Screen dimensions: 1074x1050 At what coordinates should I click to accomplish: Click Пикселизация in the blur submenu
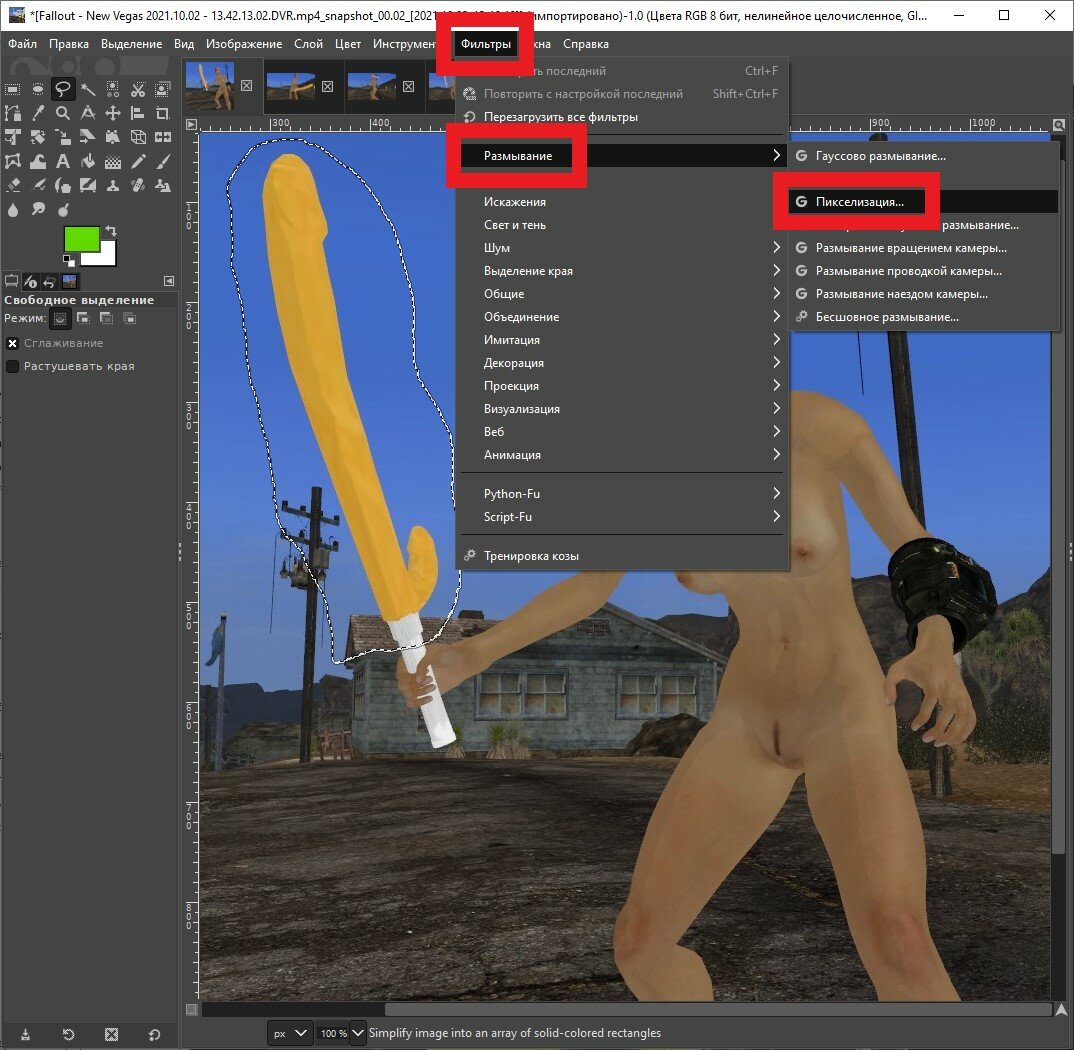click(859, 201)
